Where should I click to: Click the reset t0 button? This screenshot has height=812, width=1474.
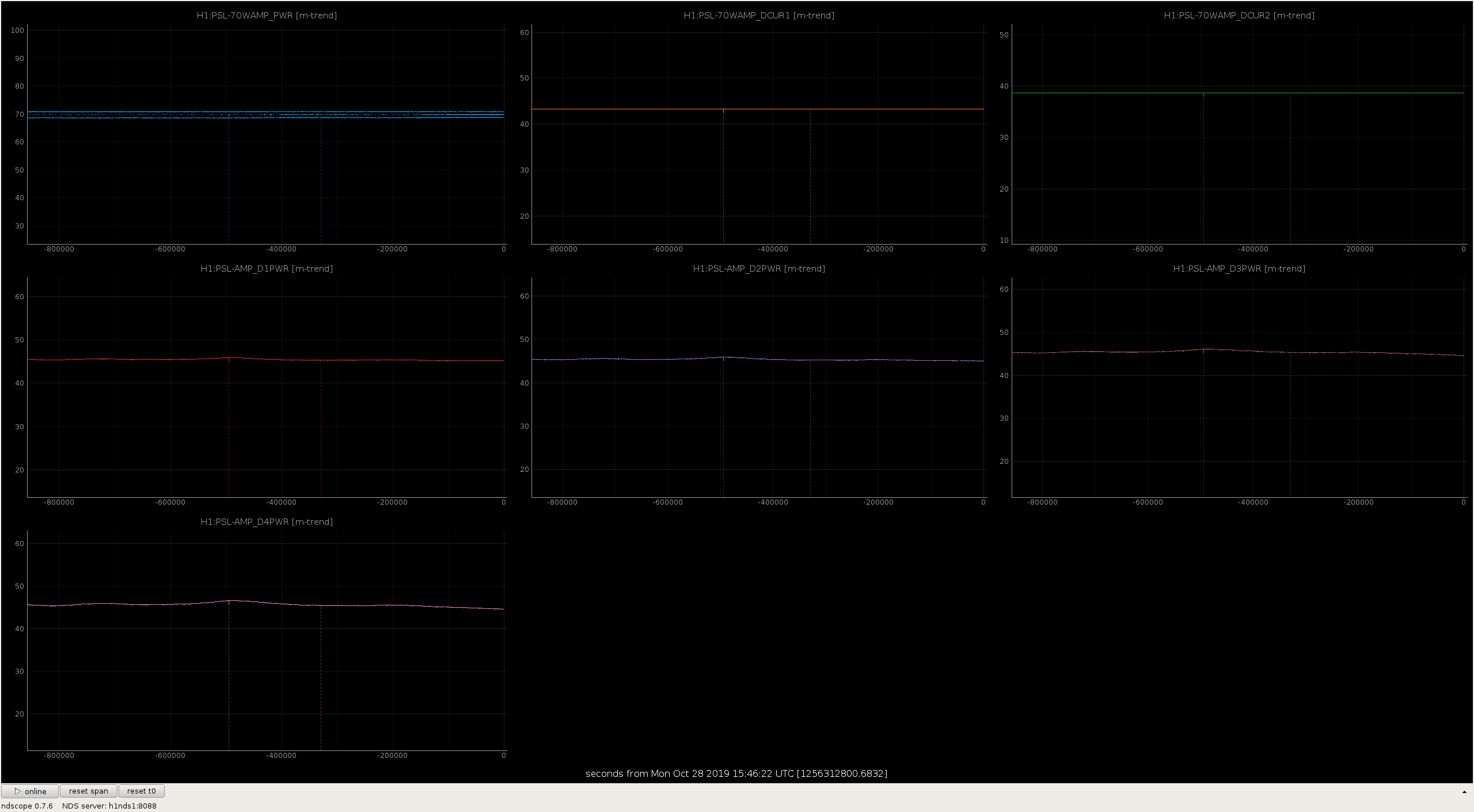(141, 791)
